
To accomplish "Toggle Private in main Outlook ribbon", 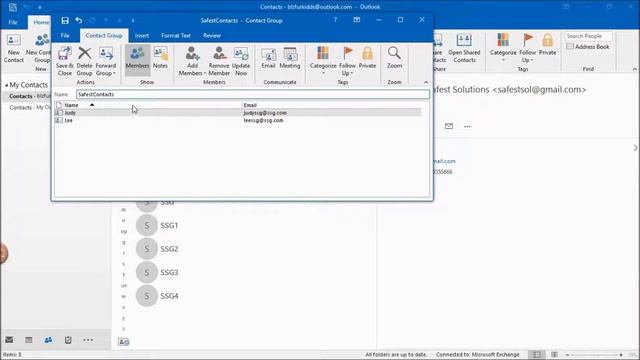I will (x=547, y=45).
